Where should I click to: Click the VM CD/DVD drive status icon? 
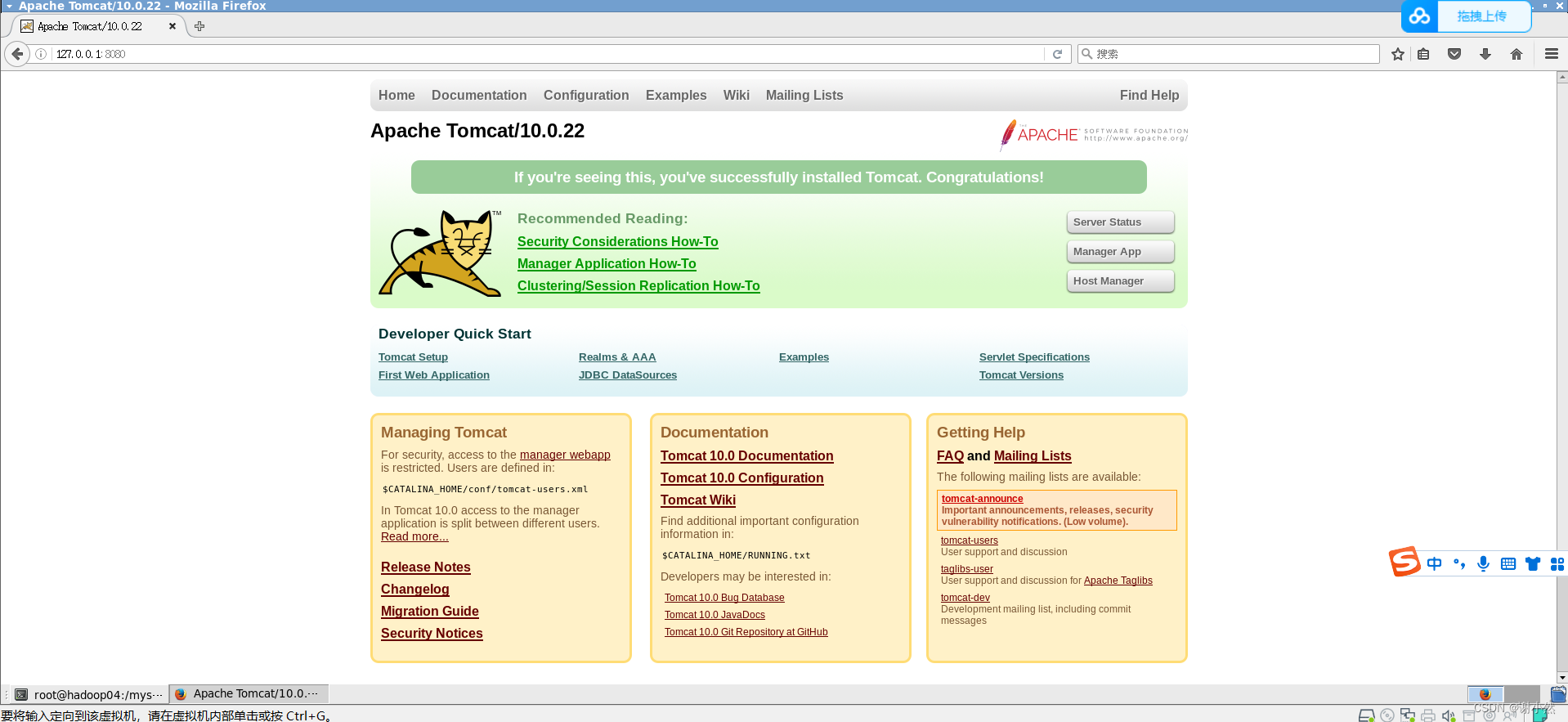(x=1387, y=715)
